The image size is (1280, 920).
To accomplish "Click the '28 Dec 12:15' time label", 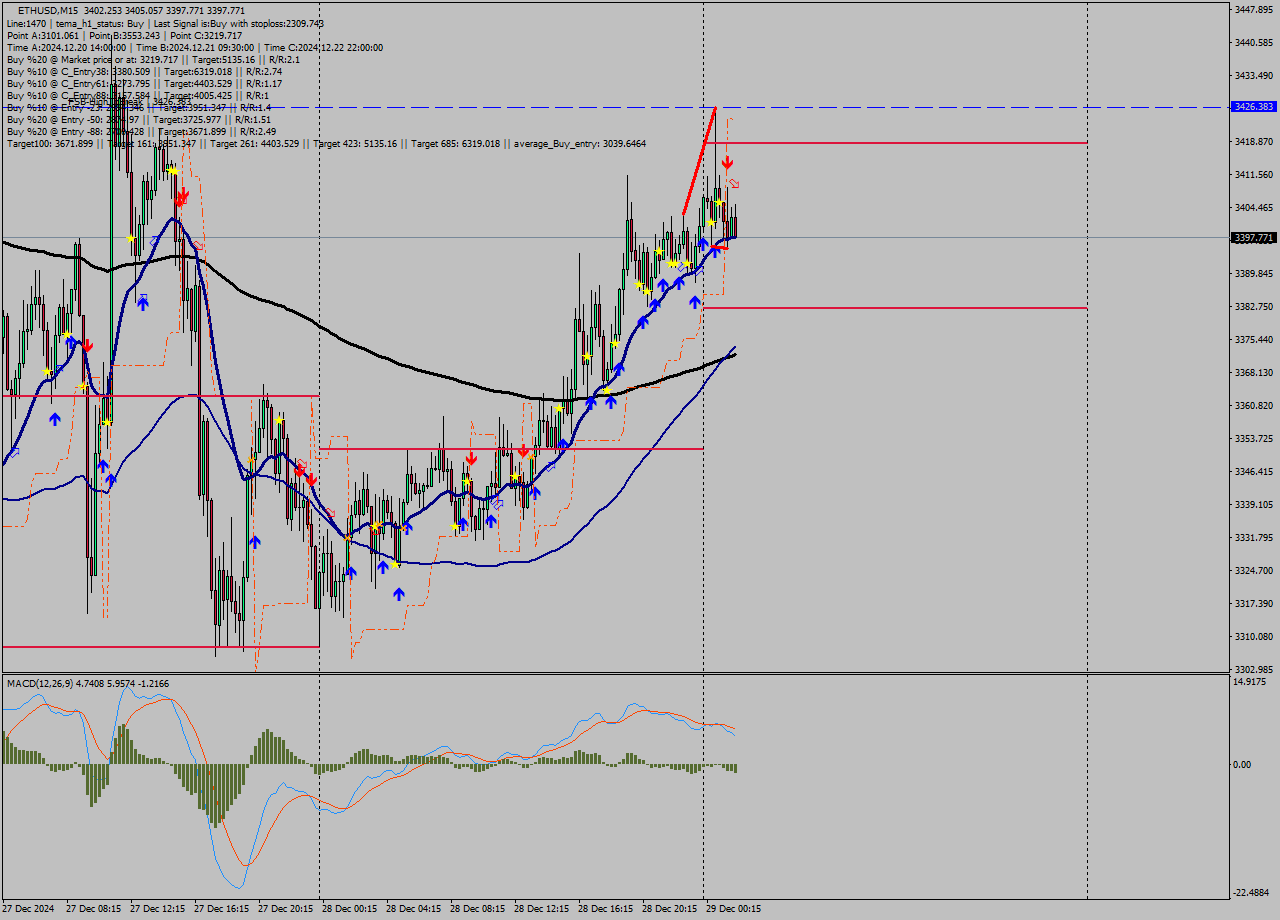I will (542, 909).
